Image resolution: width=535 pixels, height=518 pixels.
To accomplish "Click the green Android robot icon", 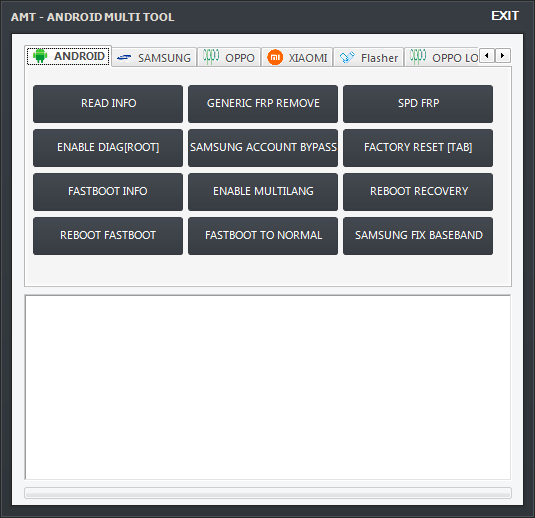I will point(40,56).
